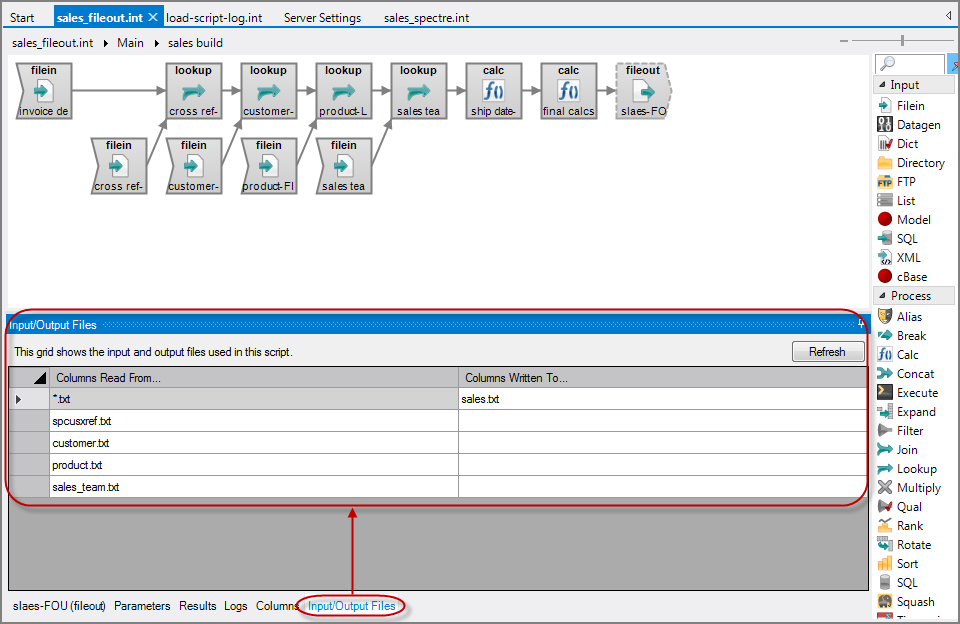Screen dimensions: 960x624
Task: Select the Model tool
Action: (x=908, y=219)
